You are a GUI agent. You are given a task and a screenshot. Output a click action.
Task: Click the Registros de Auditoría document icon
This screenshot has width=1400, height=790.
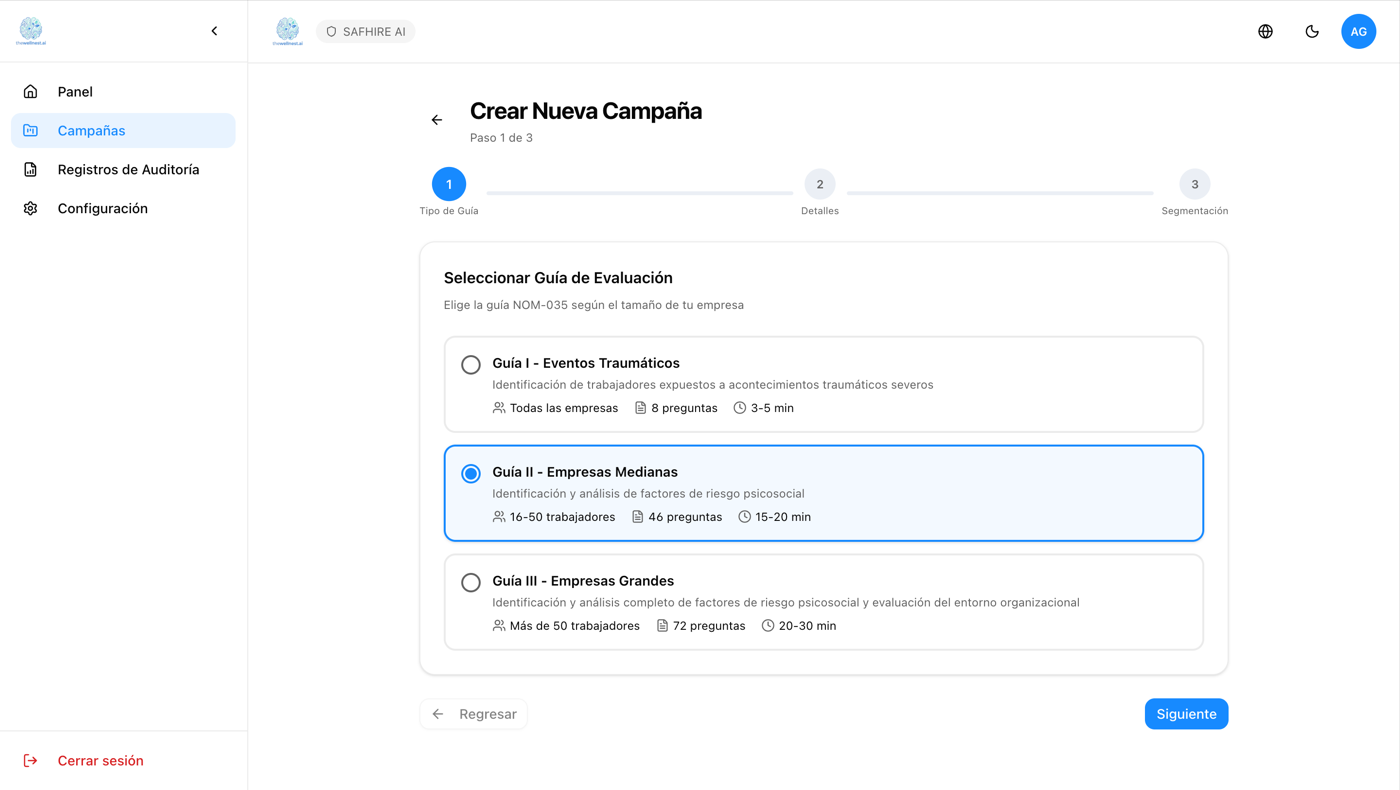31,170
